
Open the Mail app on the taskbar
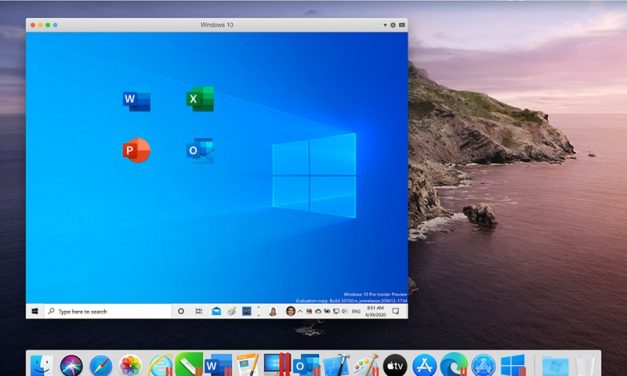tap(216, 311)
